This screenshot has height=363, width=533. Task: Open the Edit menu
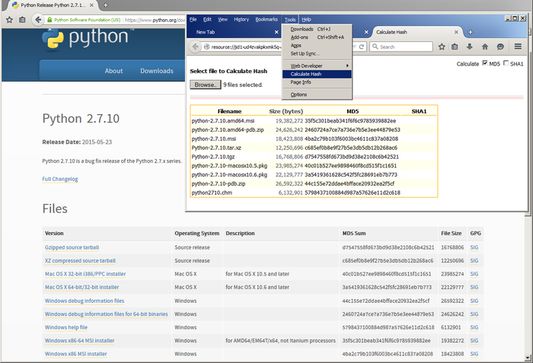207,19
